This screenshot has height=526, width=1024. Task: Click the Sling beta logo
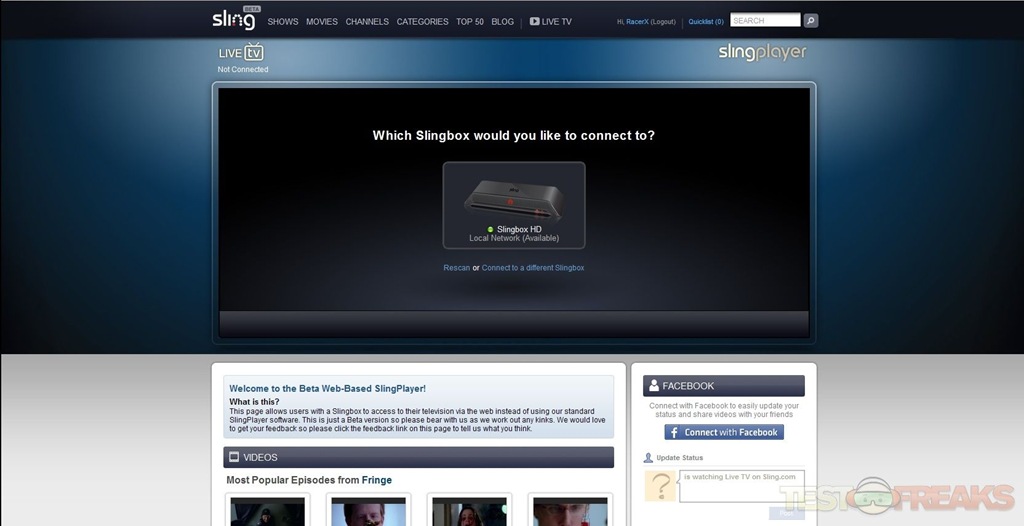[x=233, y=19]
